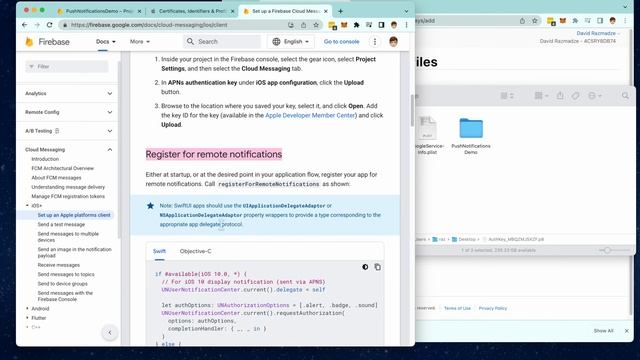The image size is (640, 360).
Task: Open 'Receive messages' sidebar page
Action: (x=59, y=265)
